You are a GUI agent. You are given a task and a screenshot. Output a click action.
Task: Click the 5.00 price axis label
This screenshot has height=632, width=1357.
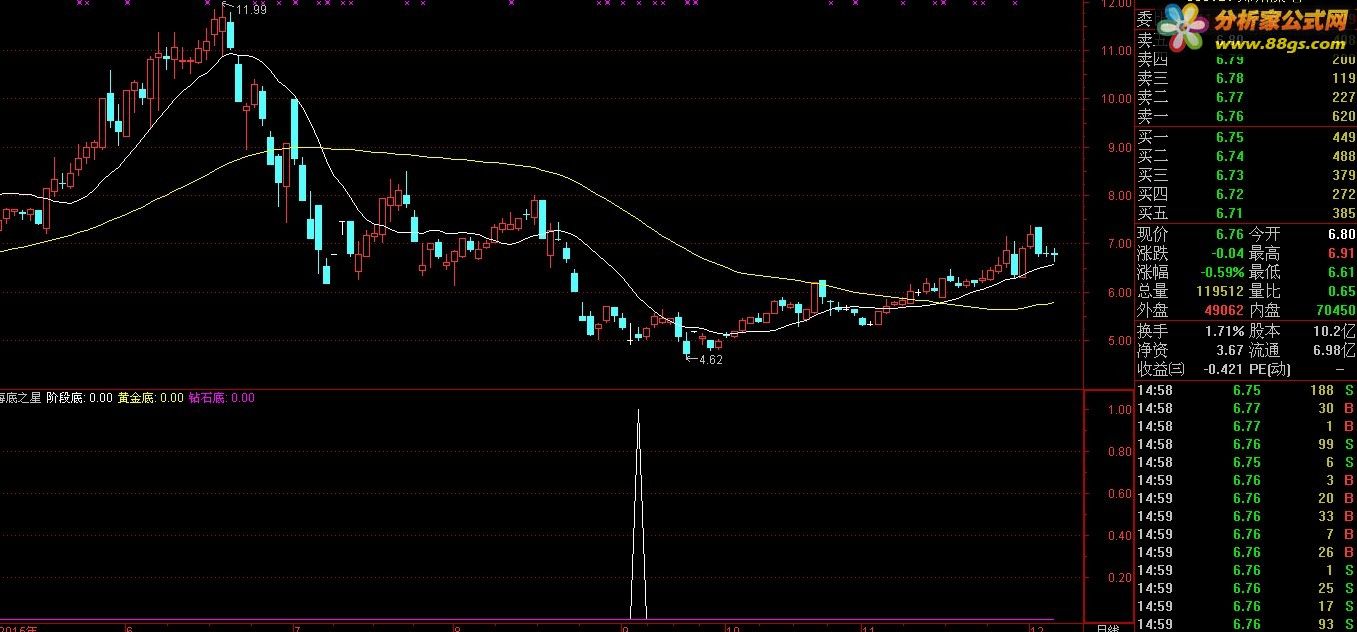click(x=1118, y=341)
